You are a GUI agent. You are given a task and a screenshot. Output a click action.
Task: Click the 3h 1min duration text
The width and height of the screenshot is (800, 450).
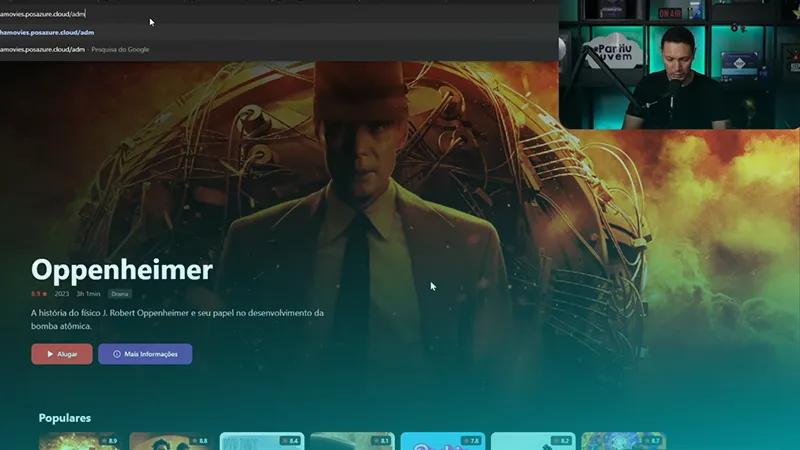click(x=88, y=294)
